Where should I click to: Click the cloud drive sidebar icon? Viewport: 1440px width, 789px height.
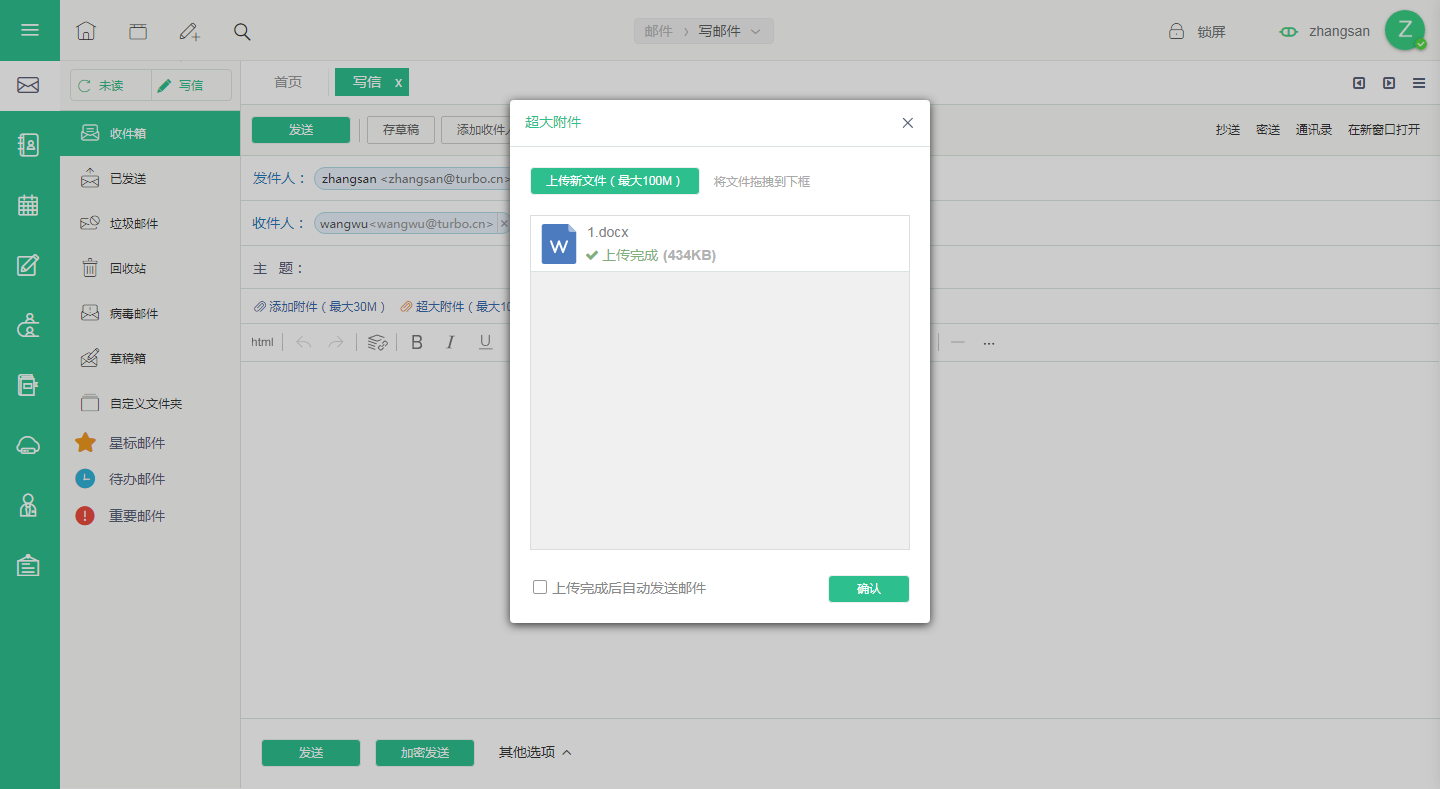click(29, 446)
